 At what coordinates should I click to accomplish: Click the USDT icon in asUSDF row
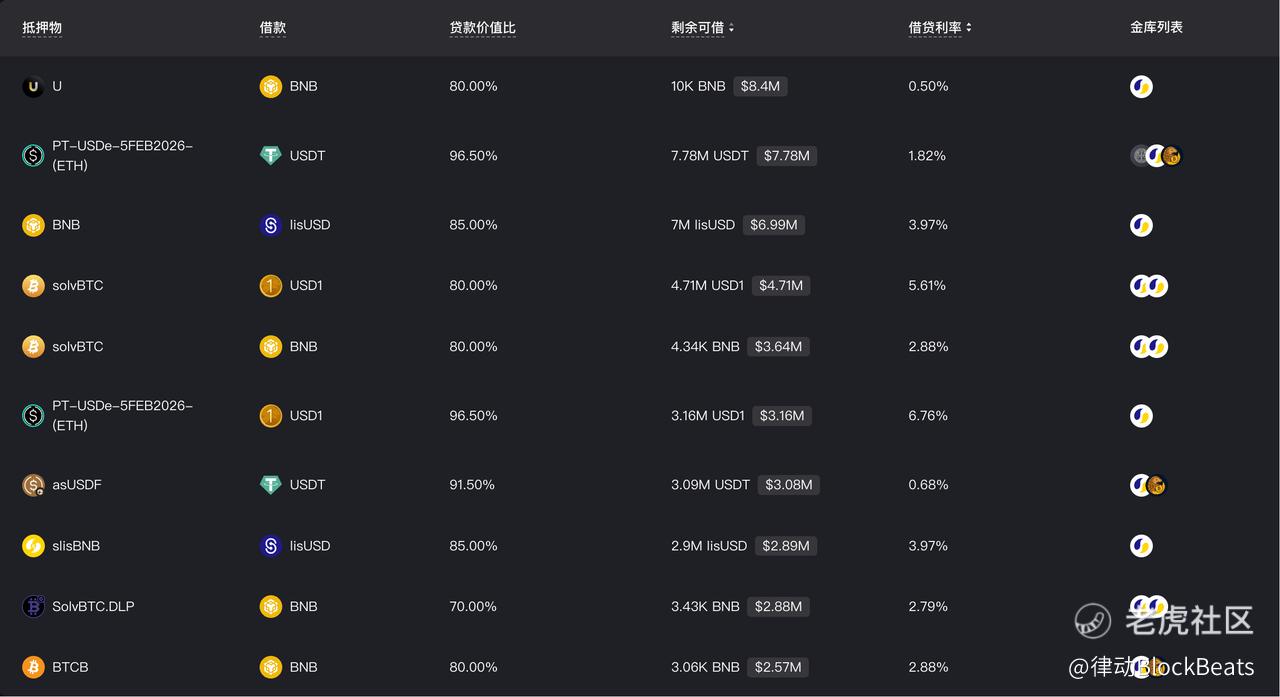coord(271,485)
